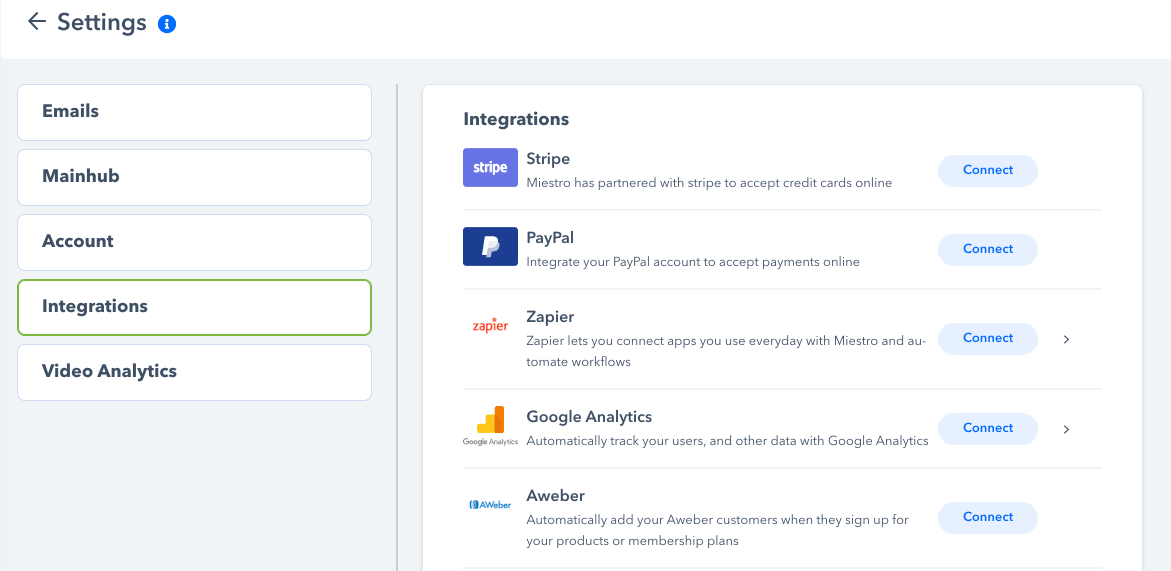This screenshot has height=571, width=1171.
Task: Connect the Google Analytics integration
Action: click(988, 428)
